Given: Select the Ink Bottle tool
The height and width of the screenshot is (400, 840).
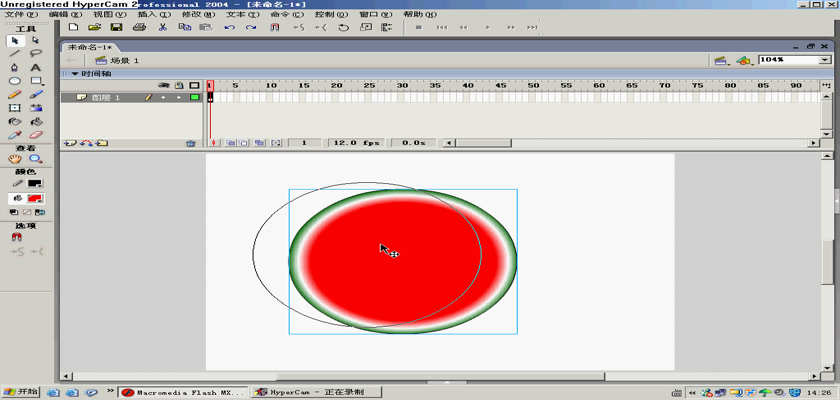Looking at the screenshot, I should click(x=15, y=122).
